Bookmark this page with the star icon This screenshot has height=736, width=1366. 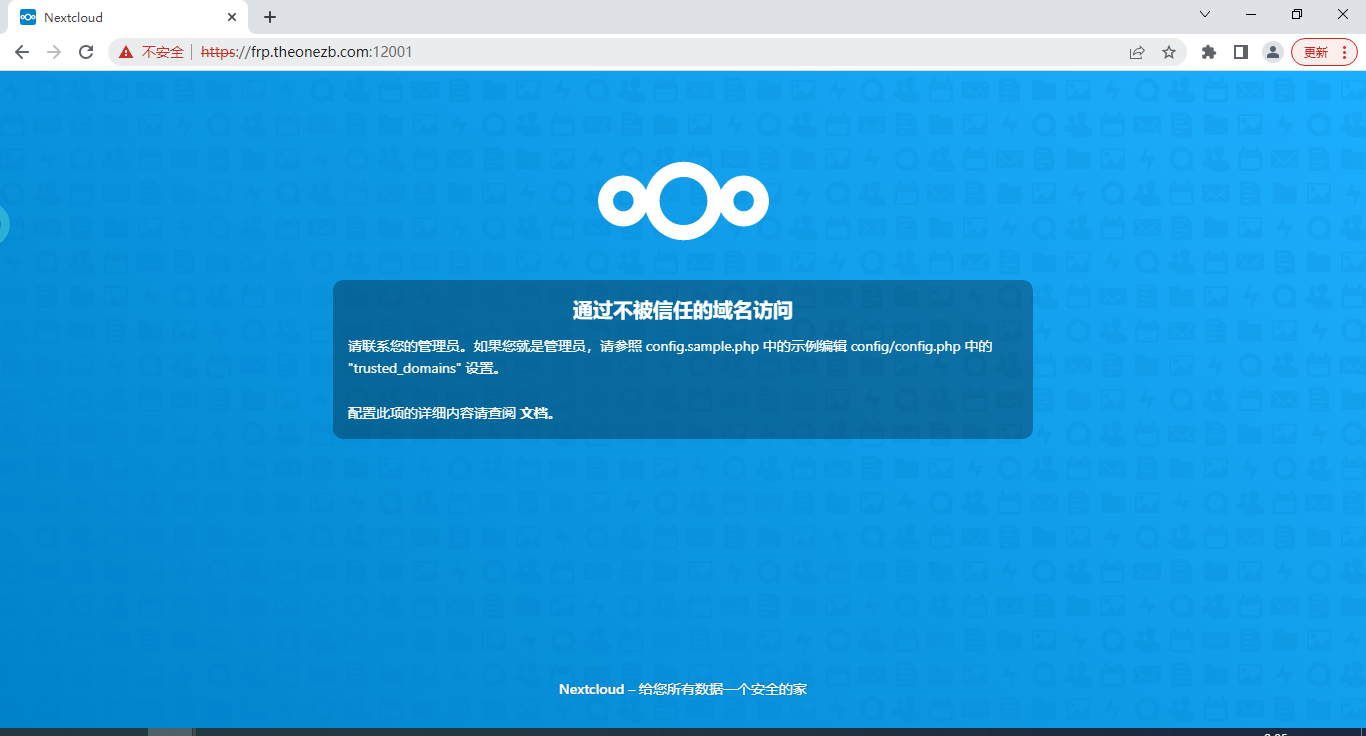pyautogui.click(x=1169, y=52)
